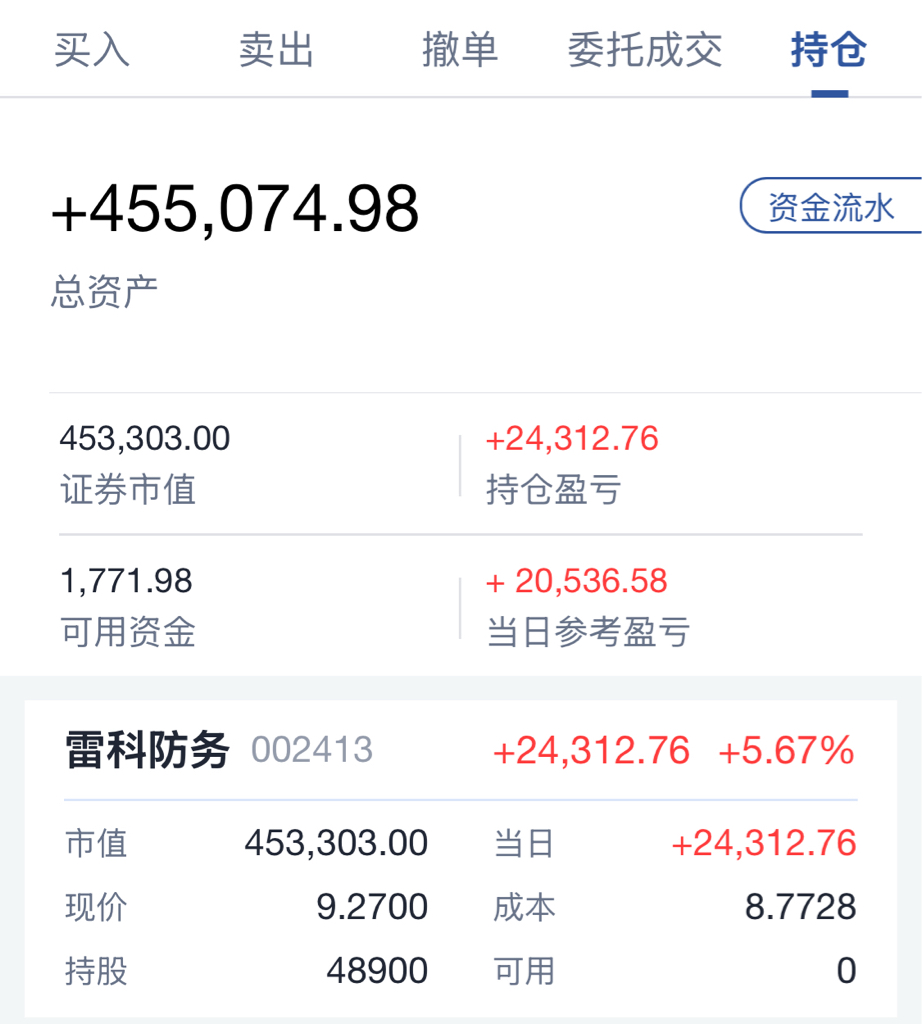Viewport: 922px width, 1024px height.
Task: Click available funds value 1,771.98
Action: pos(126,581)
